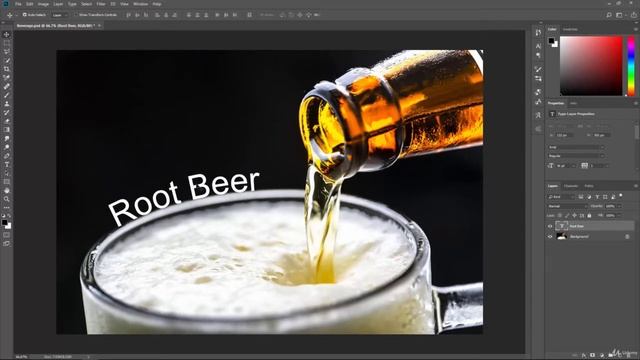Open the Fill slider dropdown arrow
The image size is (640, 360).
(619, 216)
